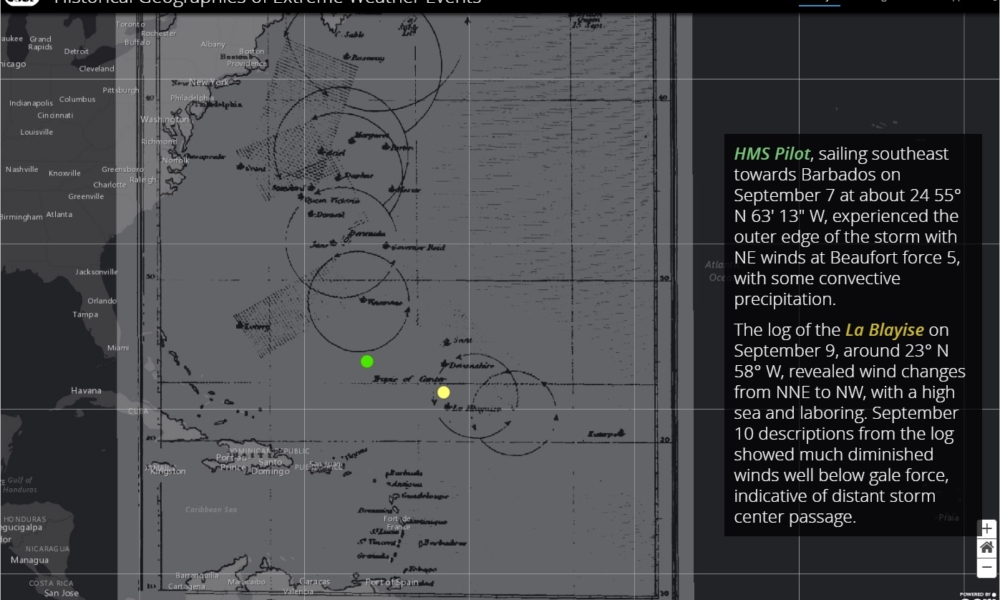Zoom in on the map
The image size is (1000, 600).
(x=987, y=528)
